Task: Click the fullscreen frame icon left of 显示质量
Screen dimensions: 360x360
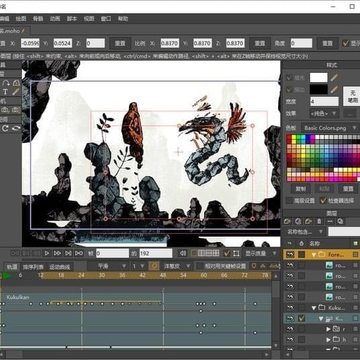Action: [x=236, y=253]
